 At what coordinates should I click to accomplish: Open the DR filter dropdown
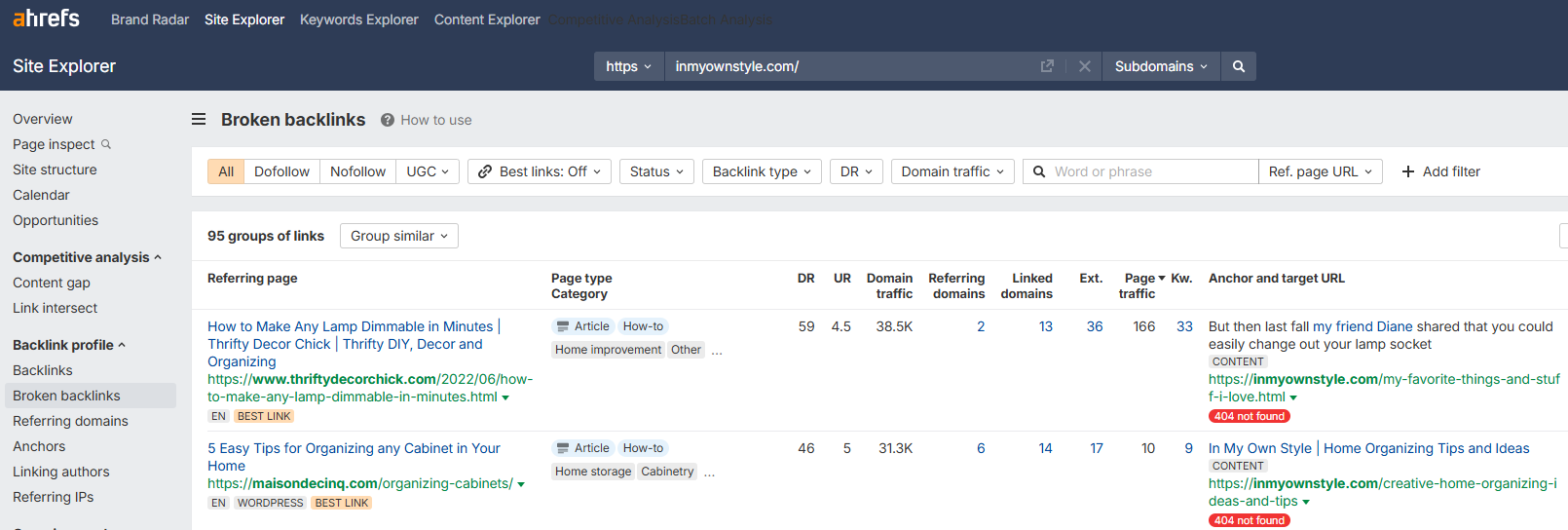(x=856, y=171)
